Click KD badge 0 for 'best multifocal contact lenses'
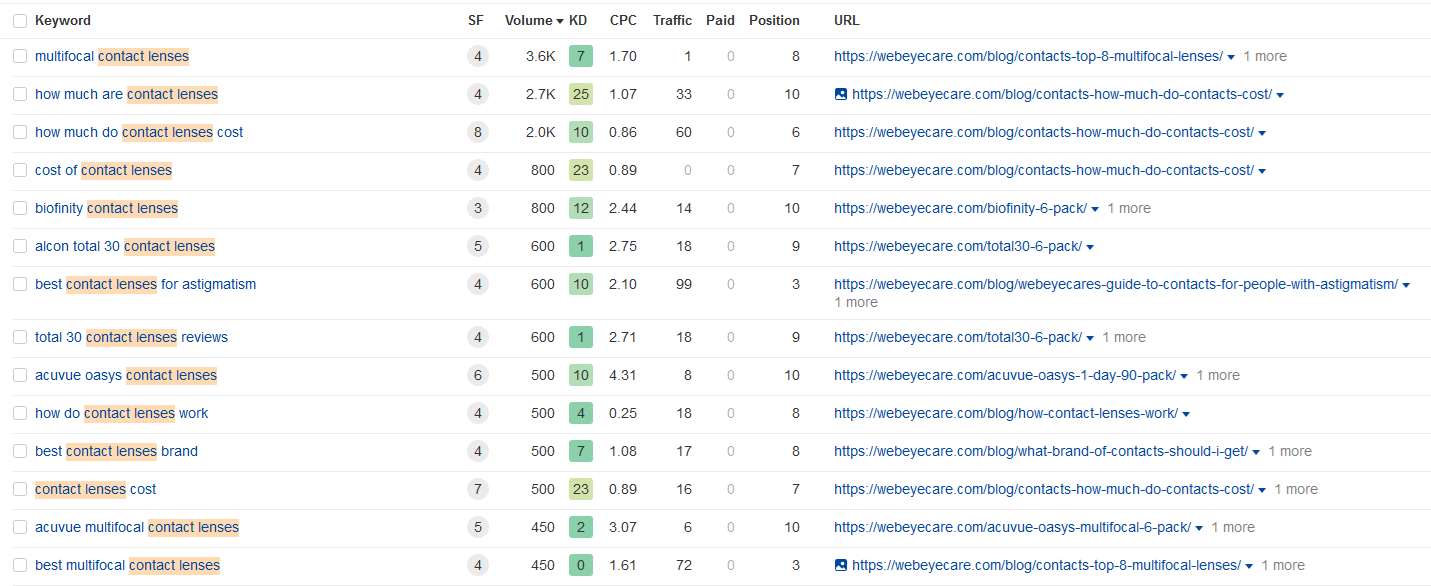This screenshot has width=1431, height=586. pyautogui.click(x=580, y=565)
